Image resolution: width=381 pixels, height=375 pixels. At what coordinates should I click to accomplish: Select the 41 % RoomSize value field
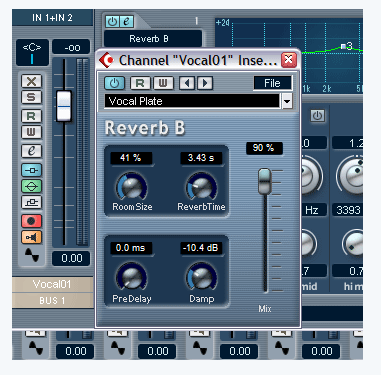pyautogui.click(x=131, y=158)
